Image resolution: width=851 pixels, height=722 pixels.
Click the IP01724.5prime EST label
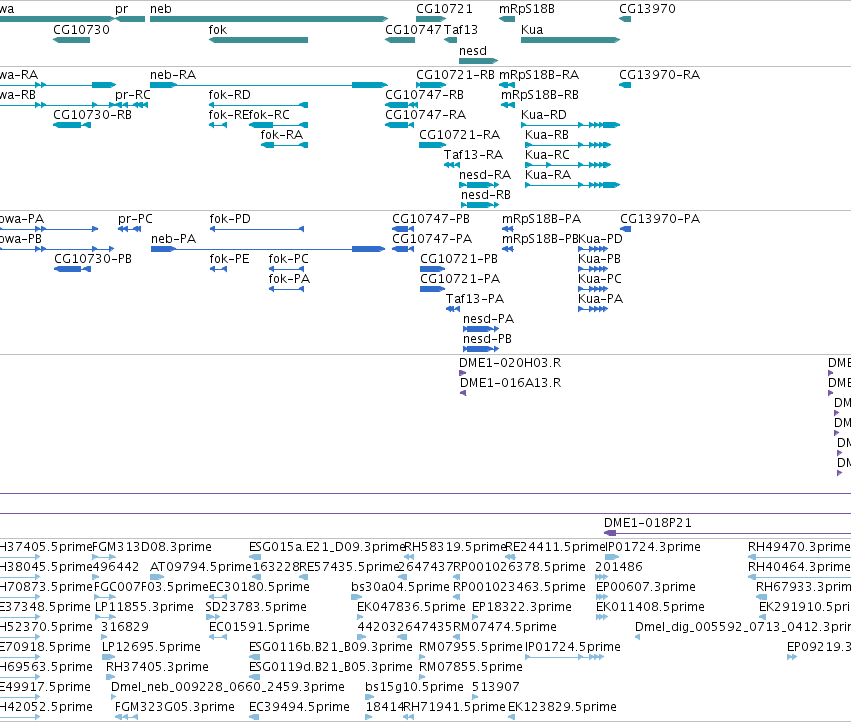[x=573, y=647]
